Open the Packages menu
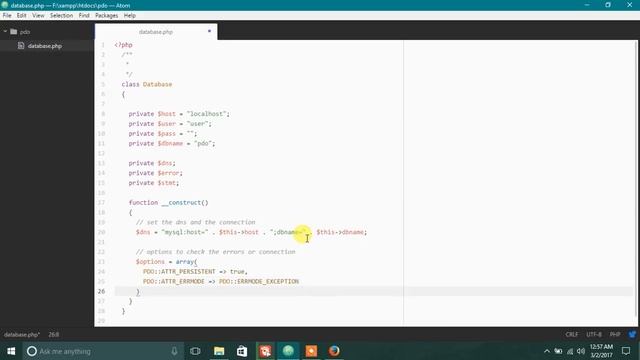The image size is (640, 360). (x=107, y=16)
